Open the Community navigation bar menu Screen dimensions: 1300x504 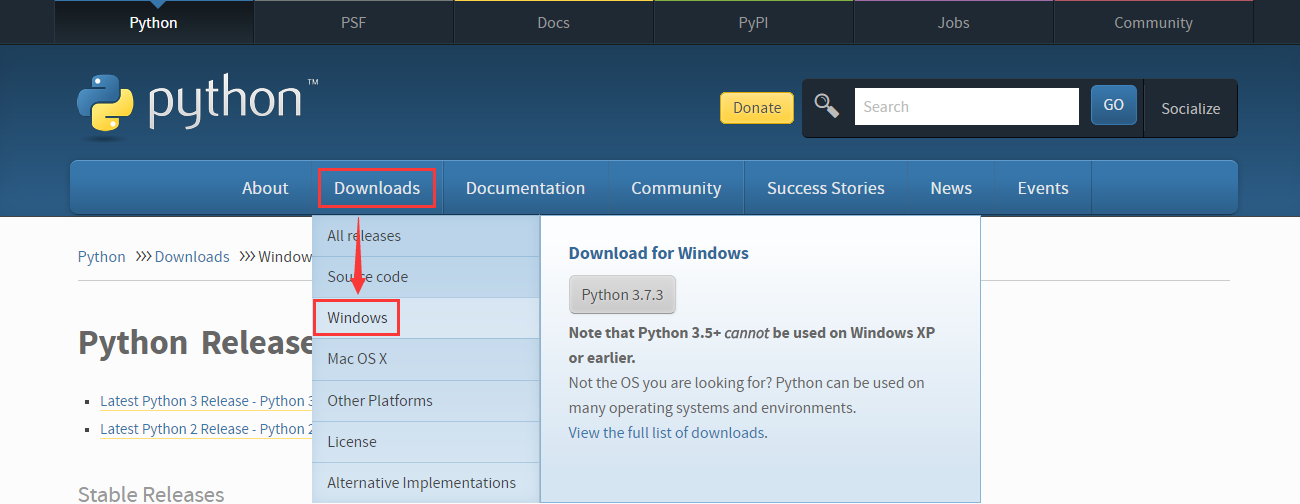[x=676, y=188]
